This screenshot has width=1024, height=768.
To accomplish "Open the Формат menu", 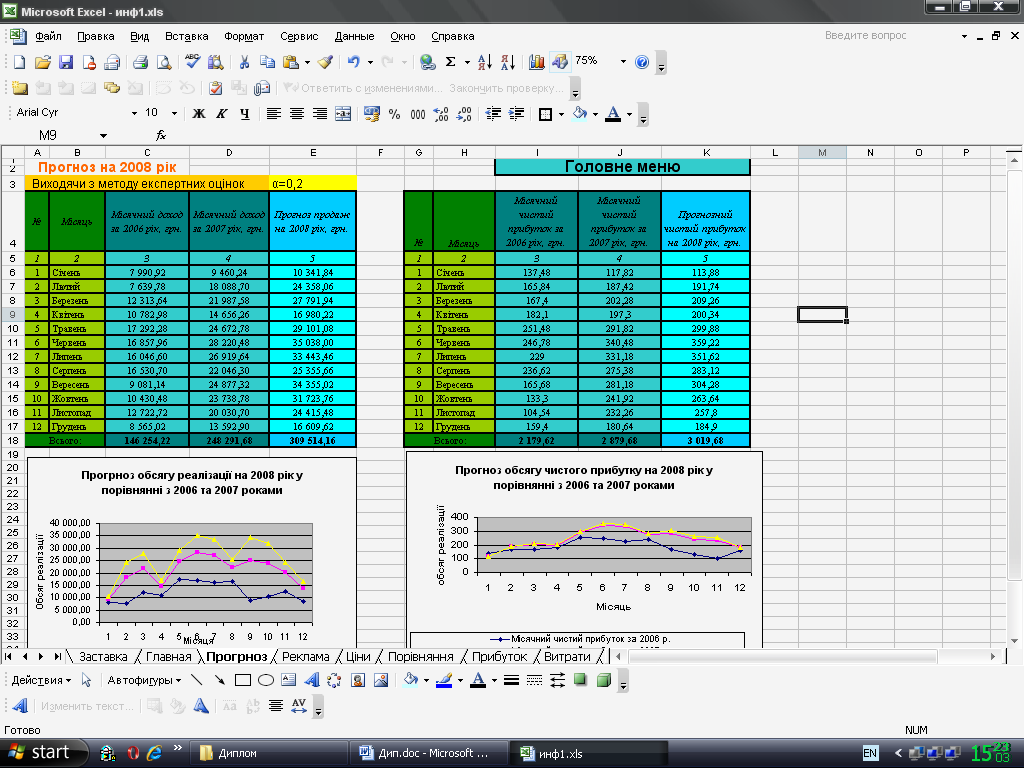I will (244, 36).
